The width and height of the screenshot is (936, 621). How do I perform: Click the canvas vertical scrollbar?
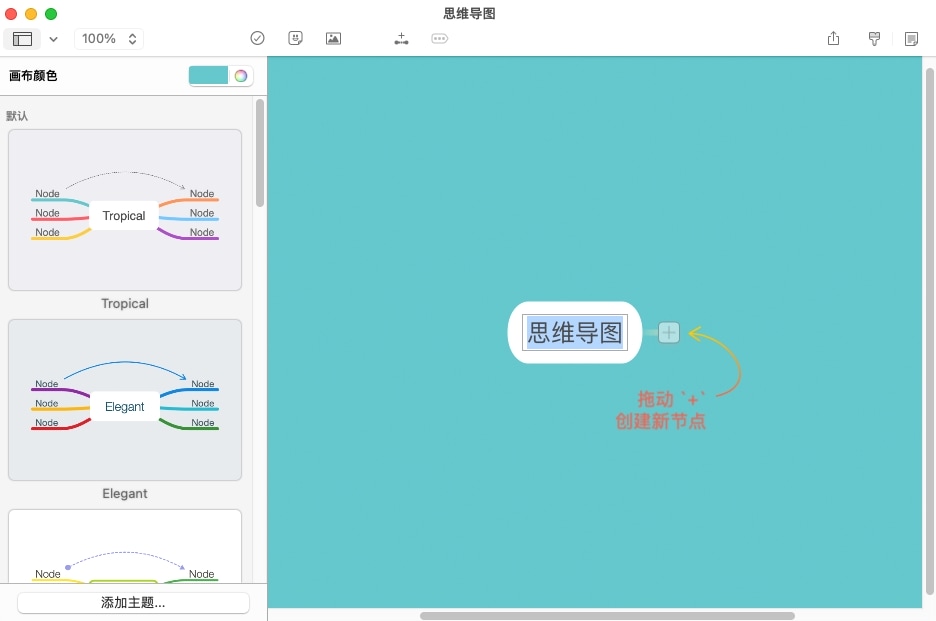(x=929, y=331)
